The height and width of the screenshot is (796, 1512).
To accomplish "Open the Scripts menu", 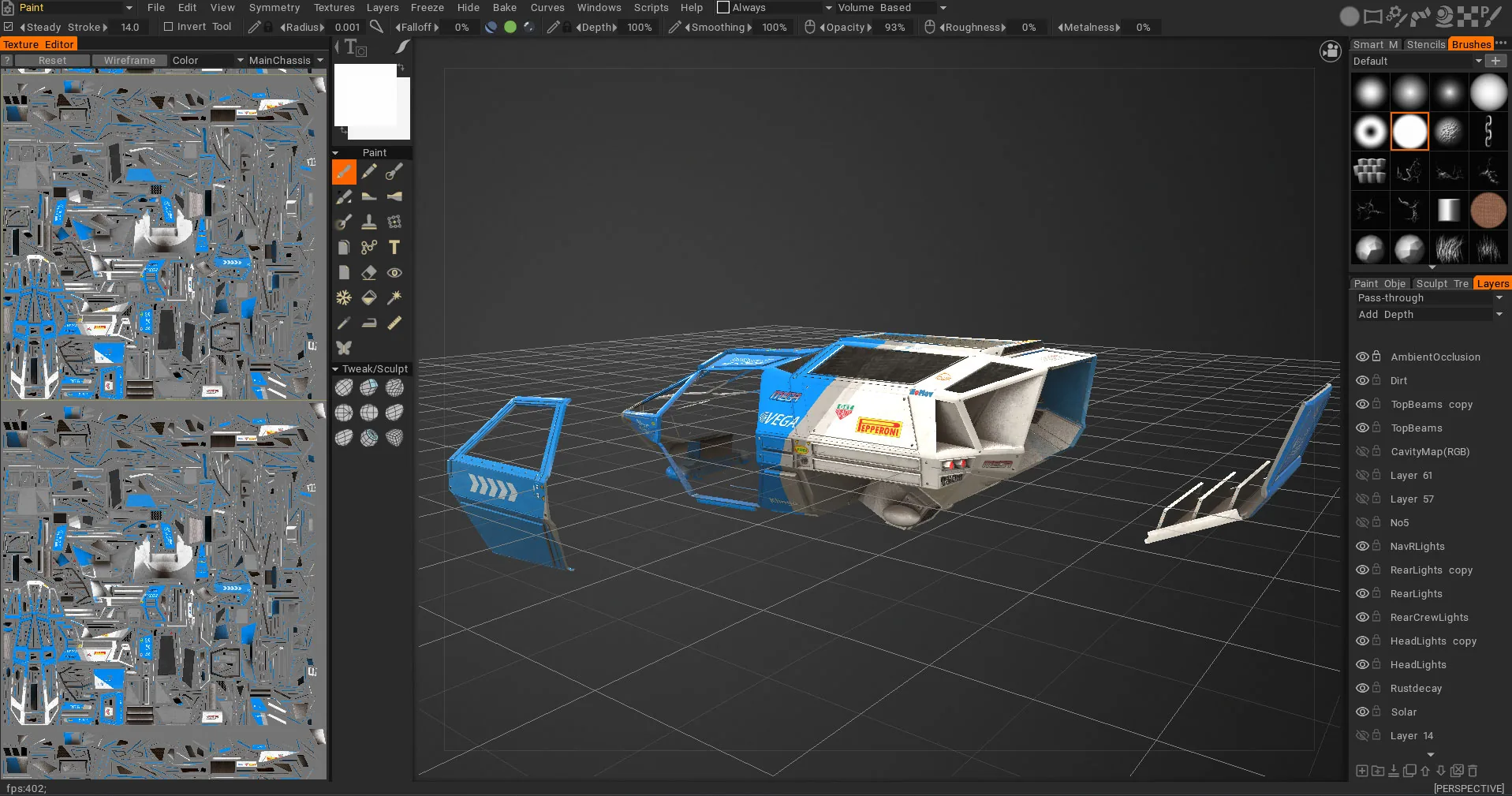I will pos(651,7).
